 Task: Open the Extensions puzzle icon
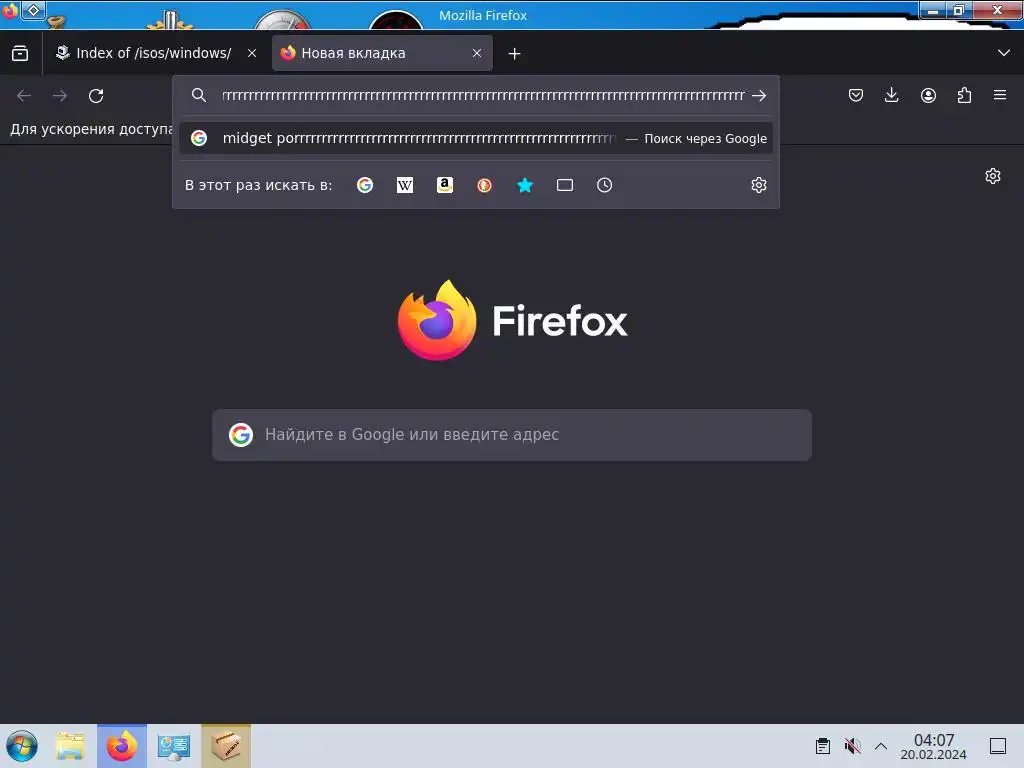tap(964, 95)
